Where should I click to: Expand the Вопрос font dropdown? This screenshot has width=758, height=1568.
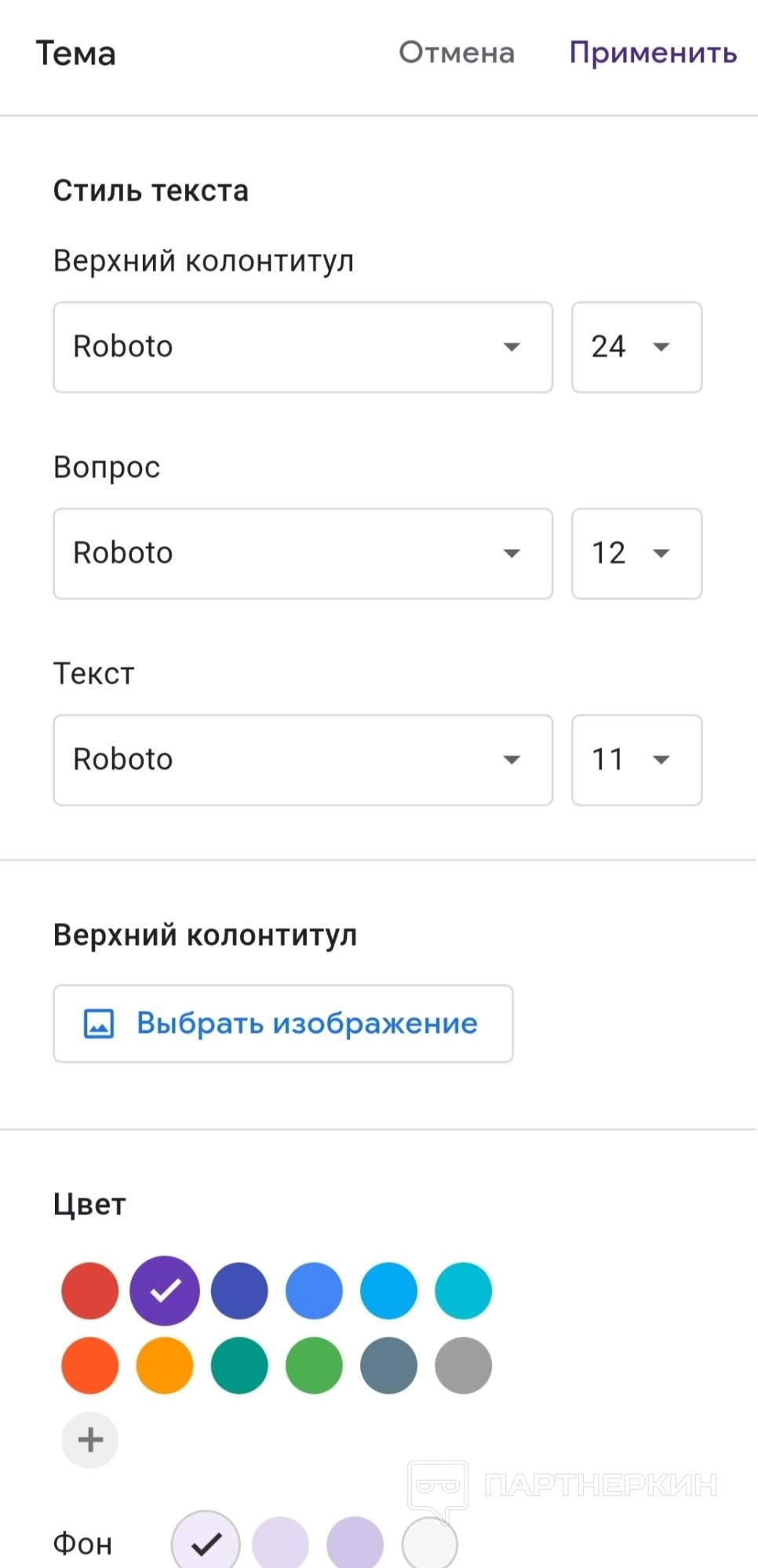[303, 553]
